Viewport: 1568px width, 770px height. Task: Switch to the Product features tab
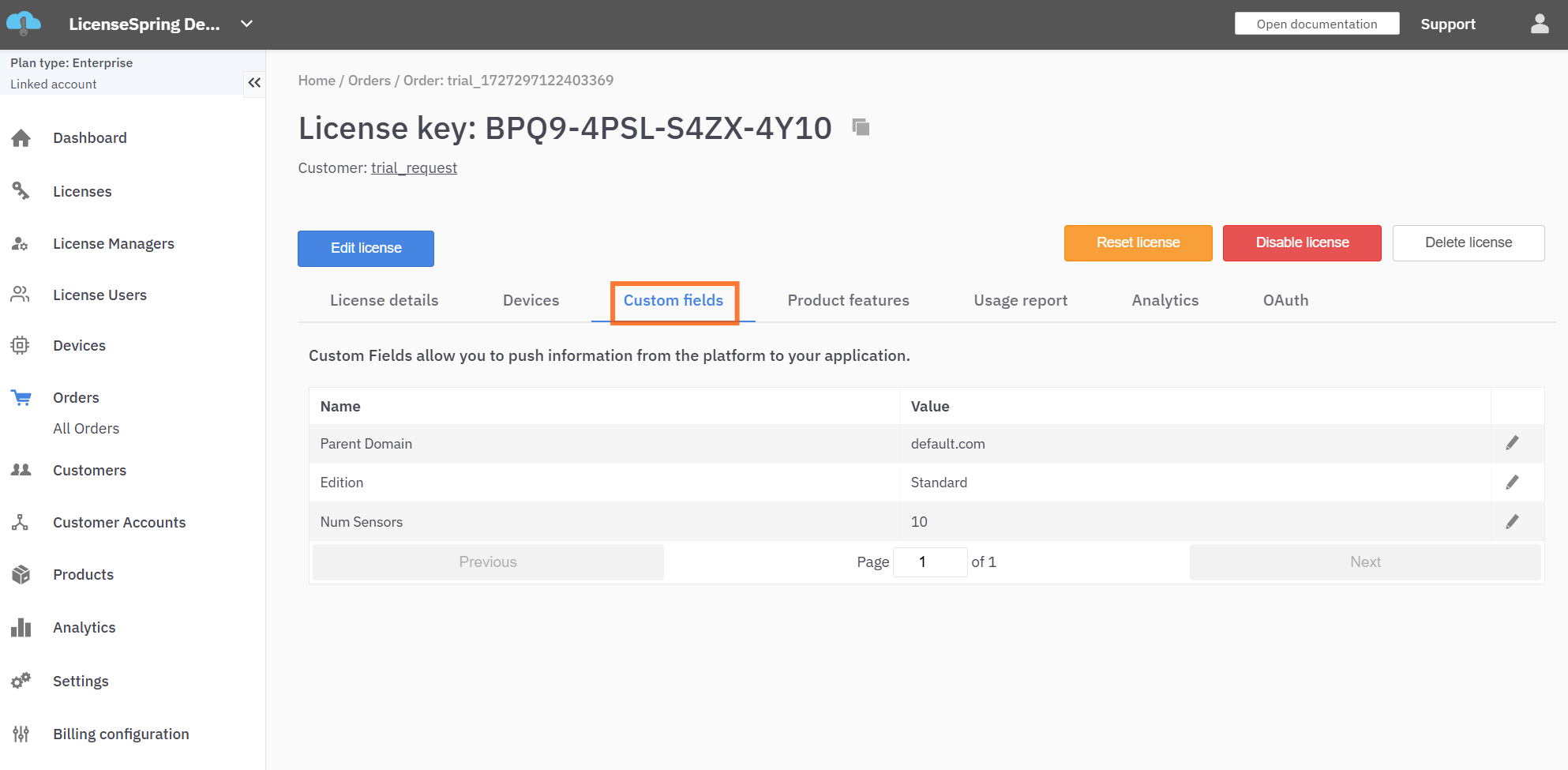848,301
